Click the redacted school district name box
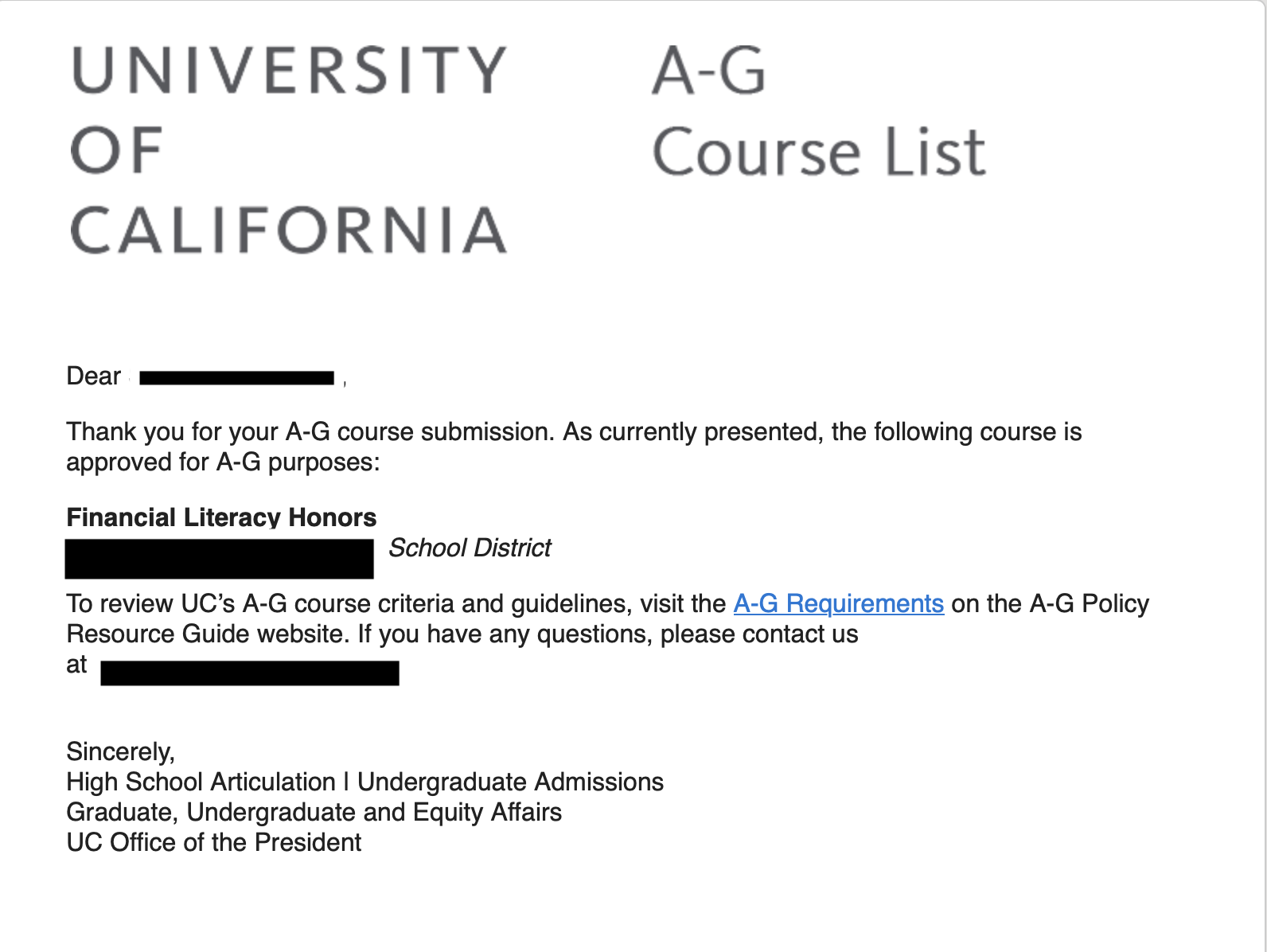The height and width of the screenshot is (952, 1267). [219, 558]
